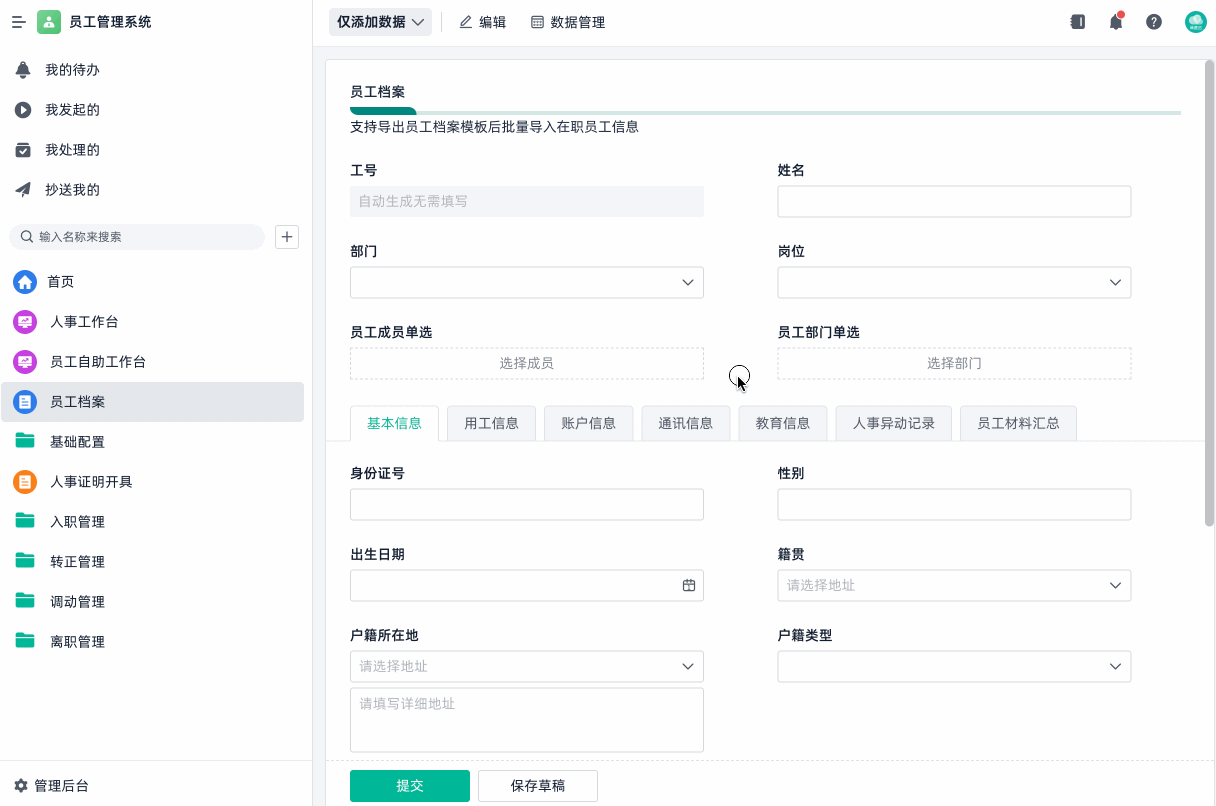Open the 仅添加数据 dropdown
Image resolution: width=1216 pixels, height=806 pixels.
pyautogui.click(x=380, y=22)
